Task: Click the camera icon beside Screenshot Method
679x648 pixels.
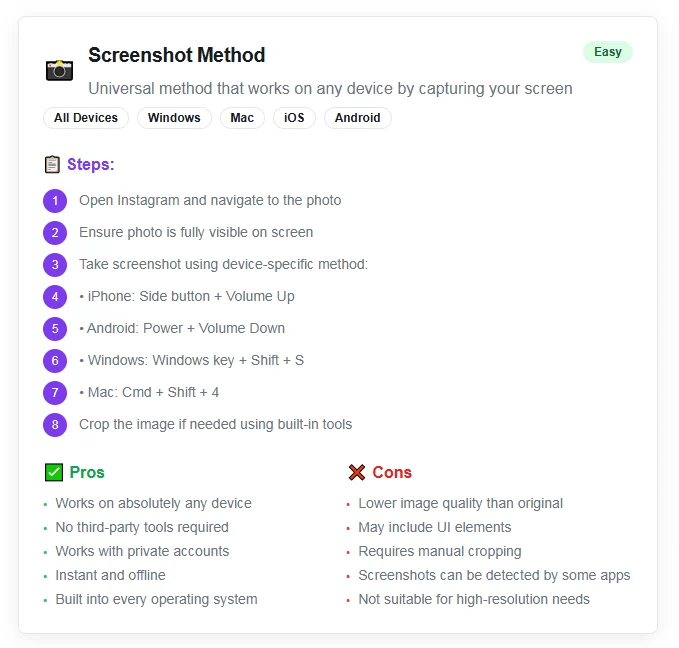Action: pyautogui.click(x=60, y=70)
